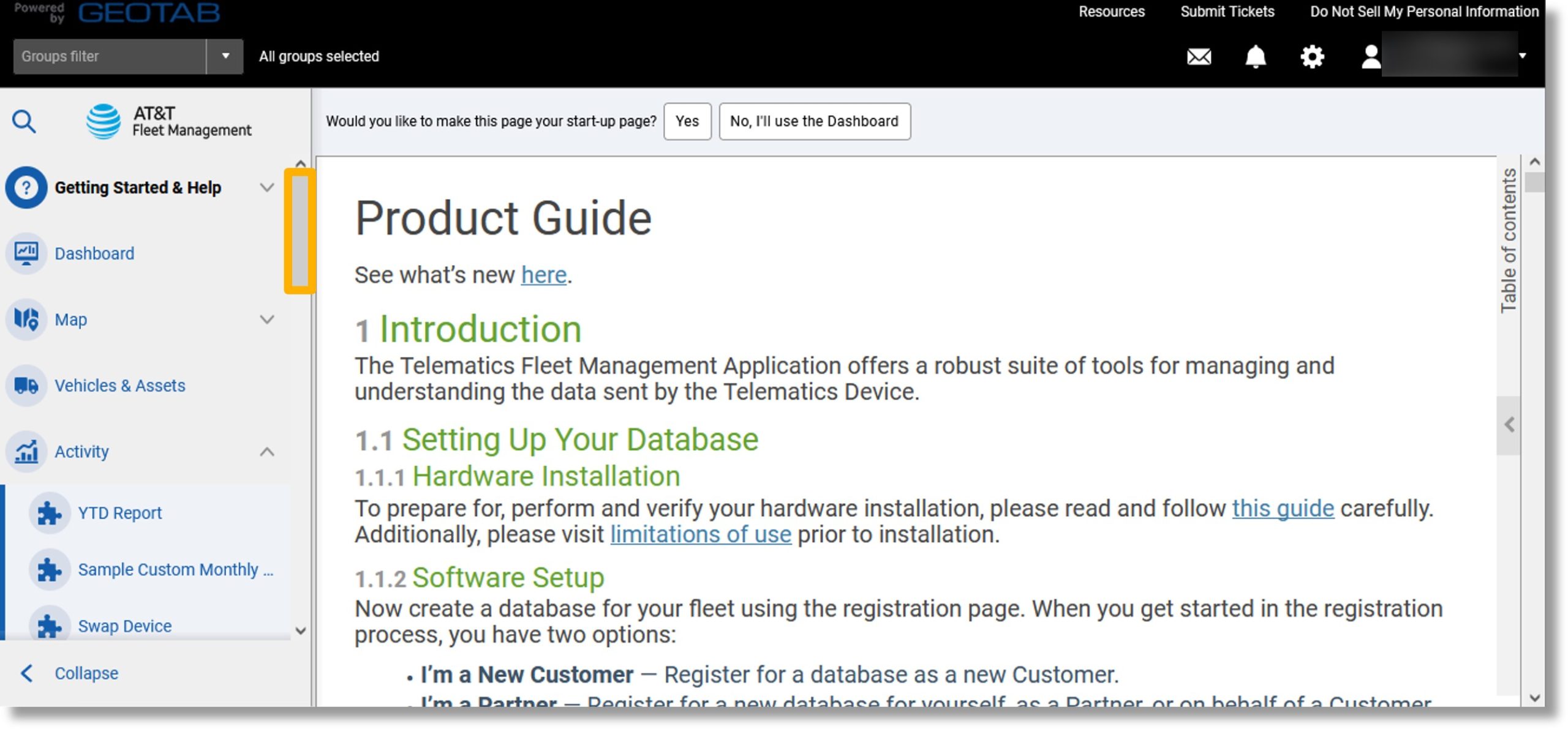Screen dimensions: 1568x729
Task: Click main page scrollbar down arrow
Action: click(x=1534, y=698)
